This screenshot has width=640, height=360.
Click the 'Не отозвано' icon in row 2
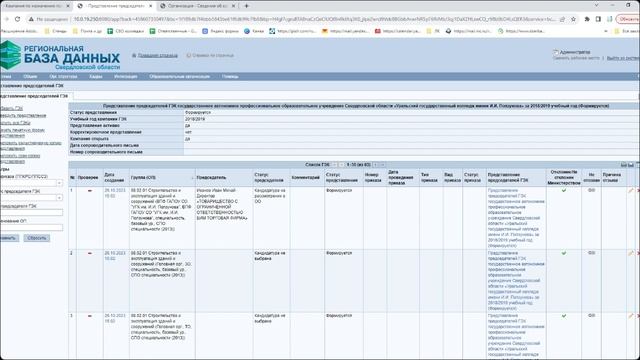click(x=591, y=253)
